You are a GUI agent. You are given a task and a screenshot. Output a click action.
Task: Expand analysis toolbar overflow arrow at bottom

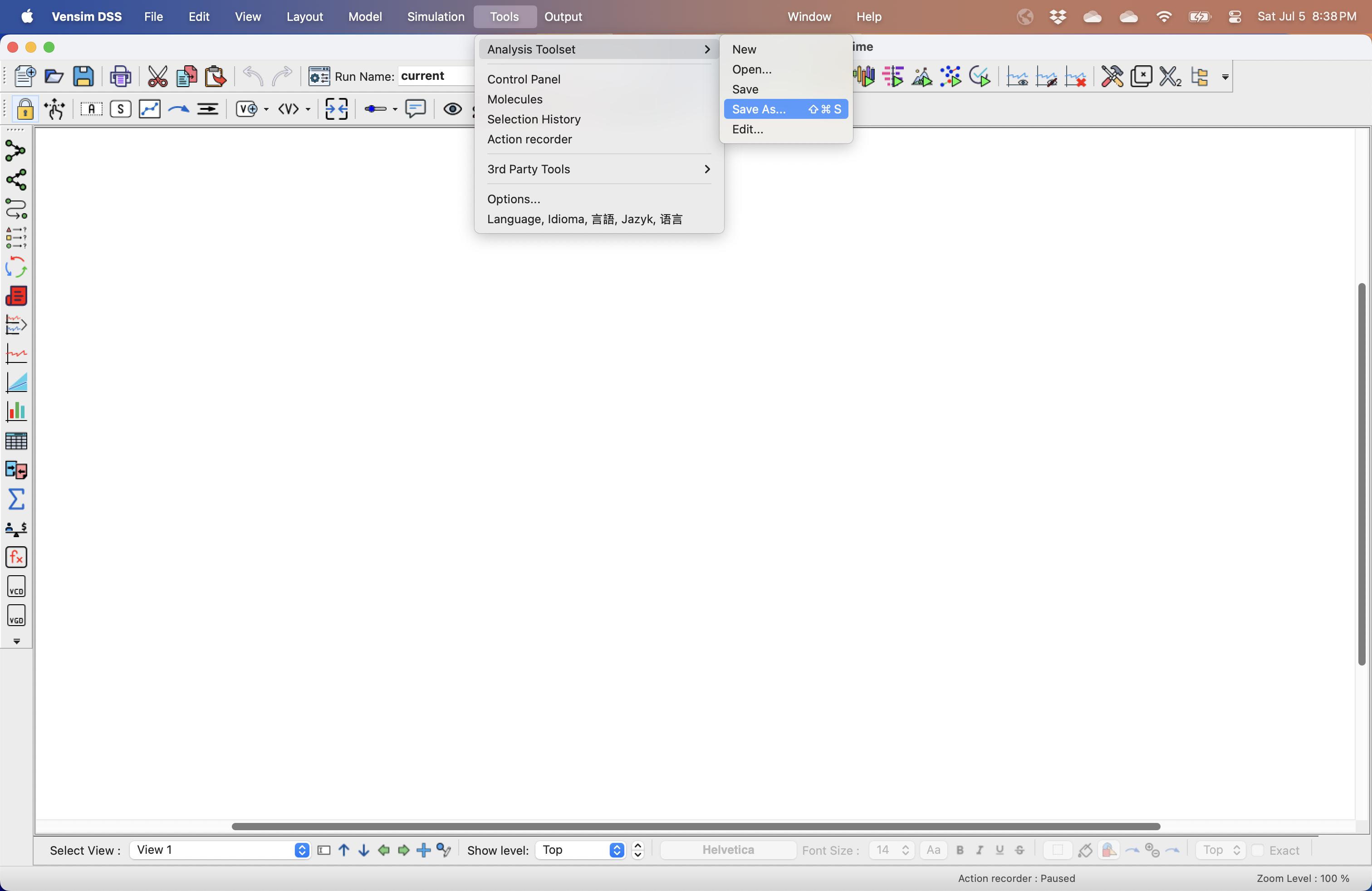tap(16, 641)
